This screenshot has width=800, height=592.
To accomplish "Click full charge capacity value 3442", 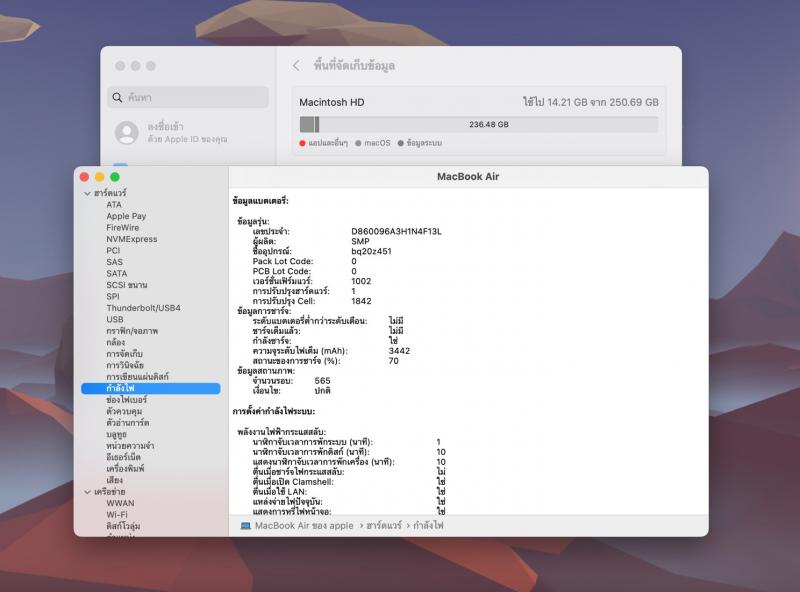I will pyautogui.click(x=399, y=351).
